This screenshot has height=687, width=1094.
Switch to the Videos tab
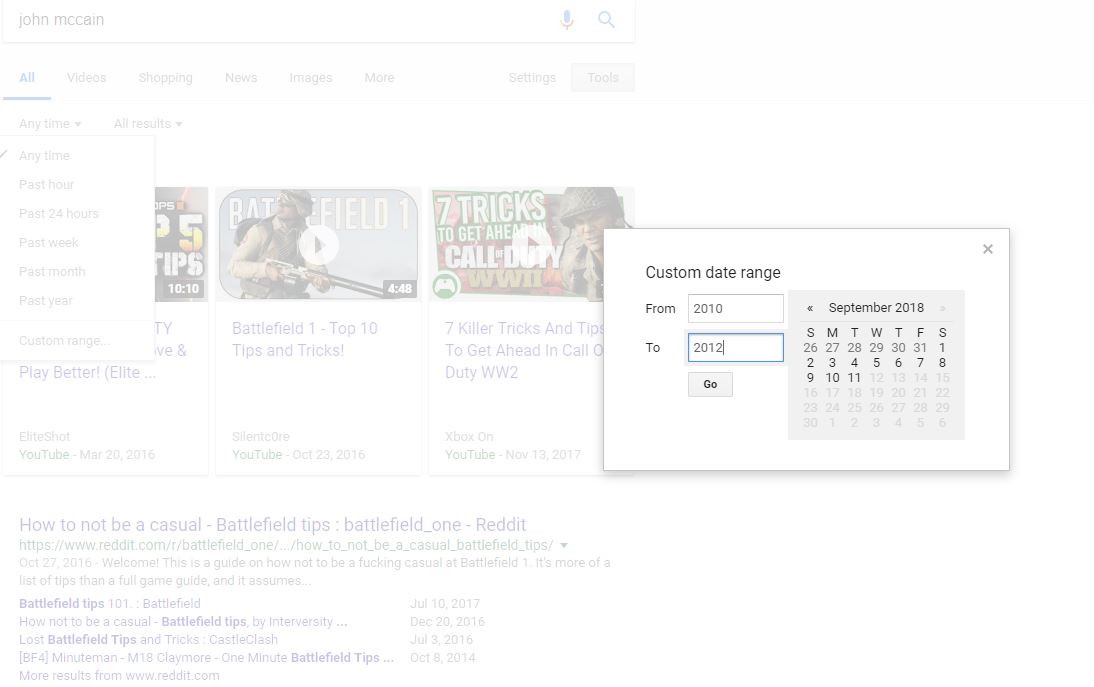point(86,78)
